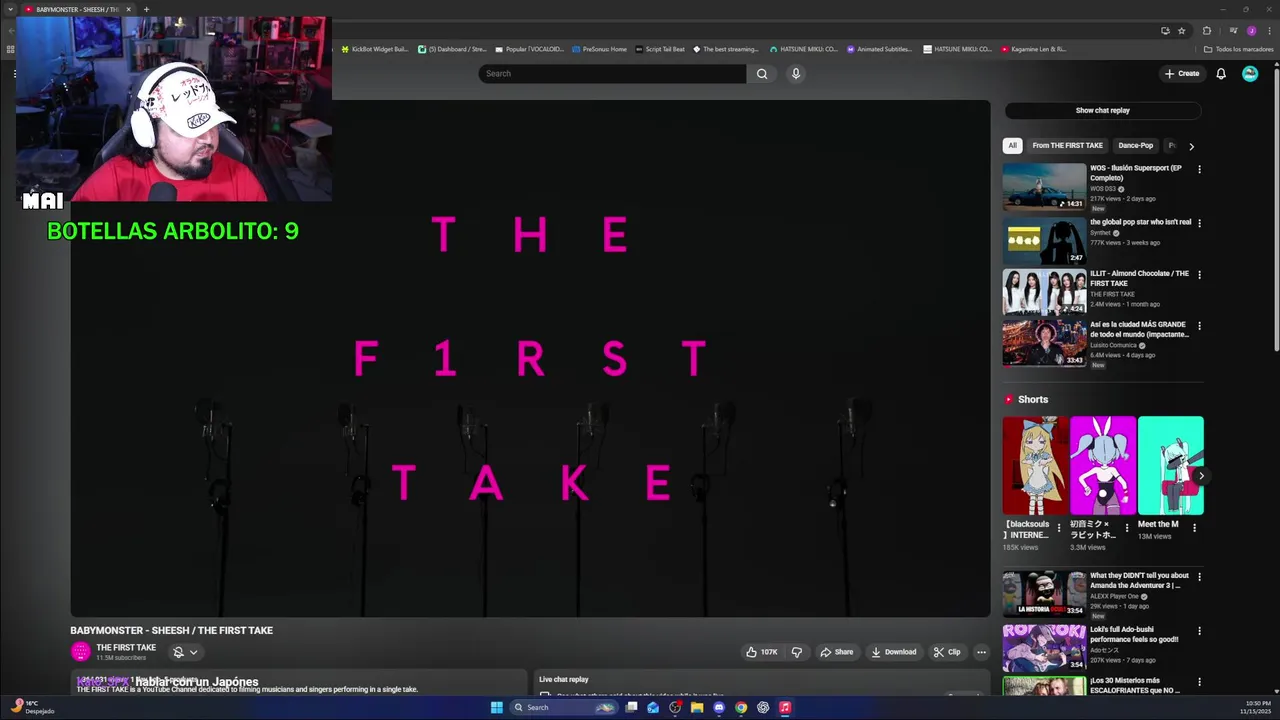Select the 'Dance-Pop' filter chip

click(x=1135, y=145)
